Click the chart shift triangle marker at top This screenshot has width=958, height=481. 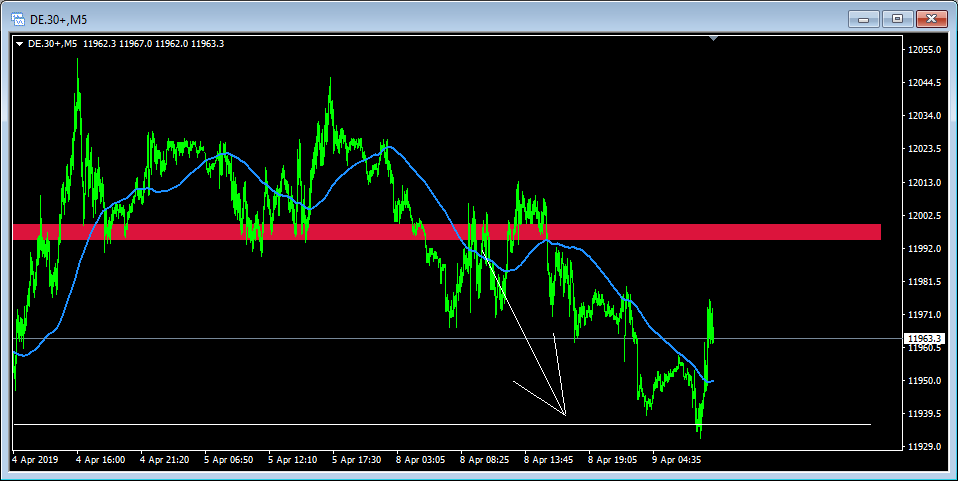(712, 39)
